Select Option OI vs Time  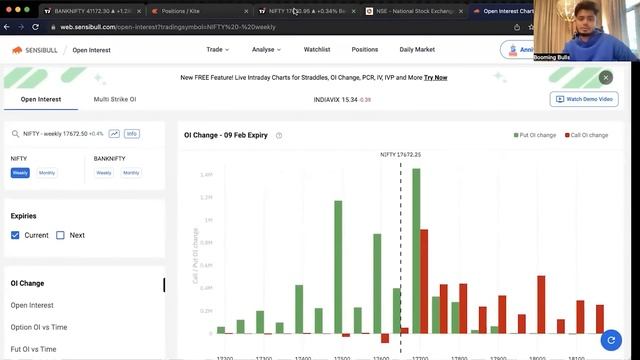pos(39,327)
